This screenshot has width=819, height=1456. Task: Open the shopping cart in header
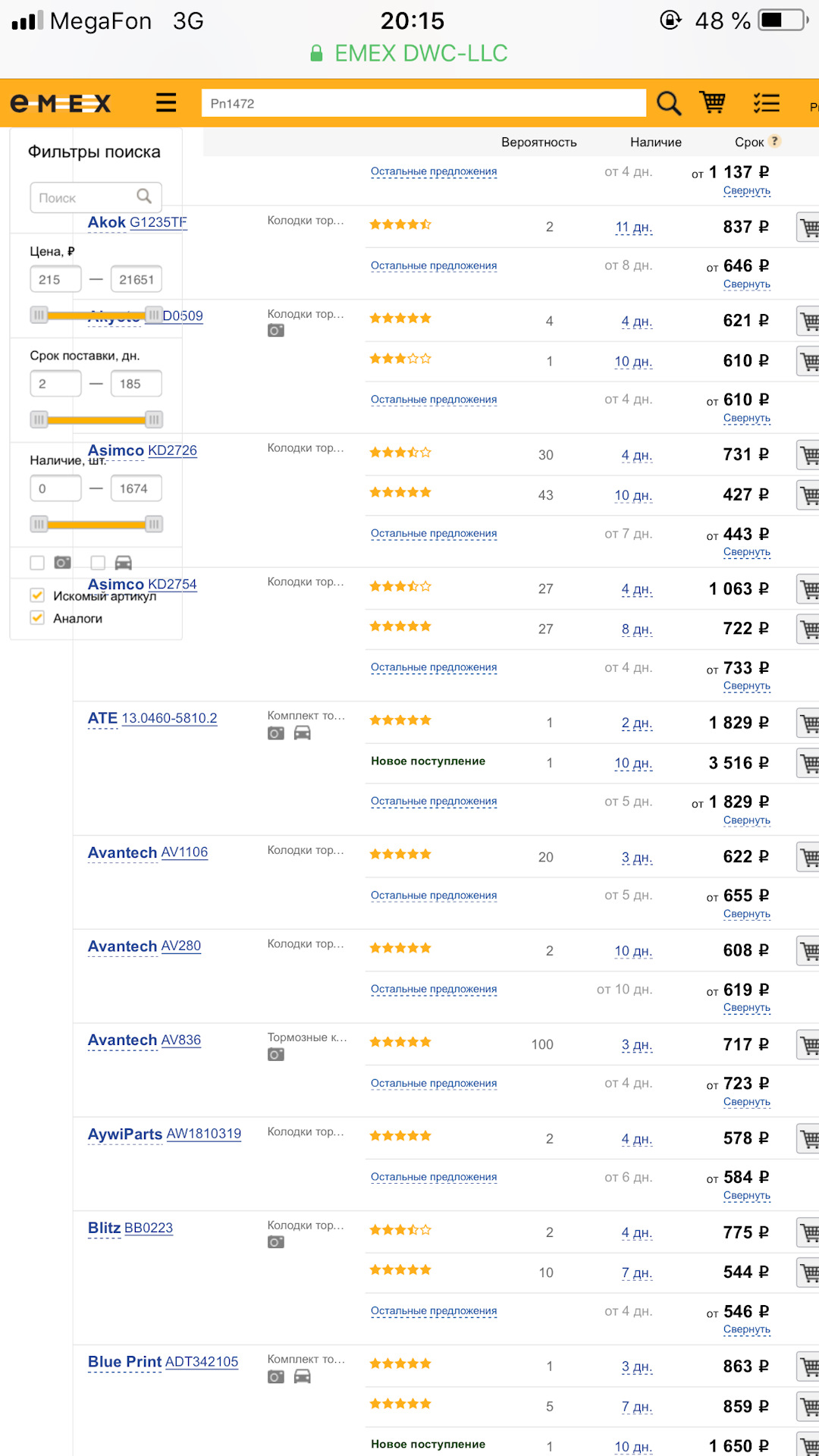(712, 102)
